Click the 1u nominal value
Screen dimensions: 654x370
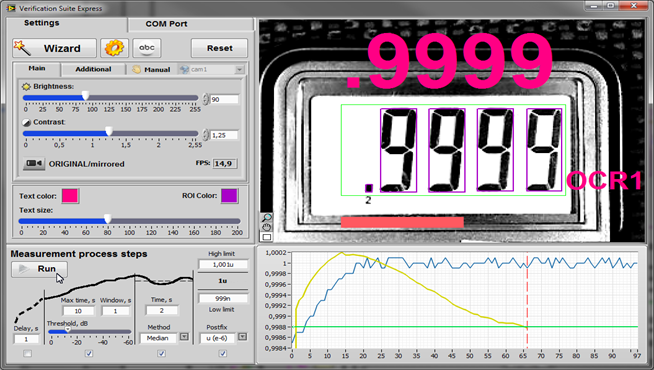tap(223, 281)
